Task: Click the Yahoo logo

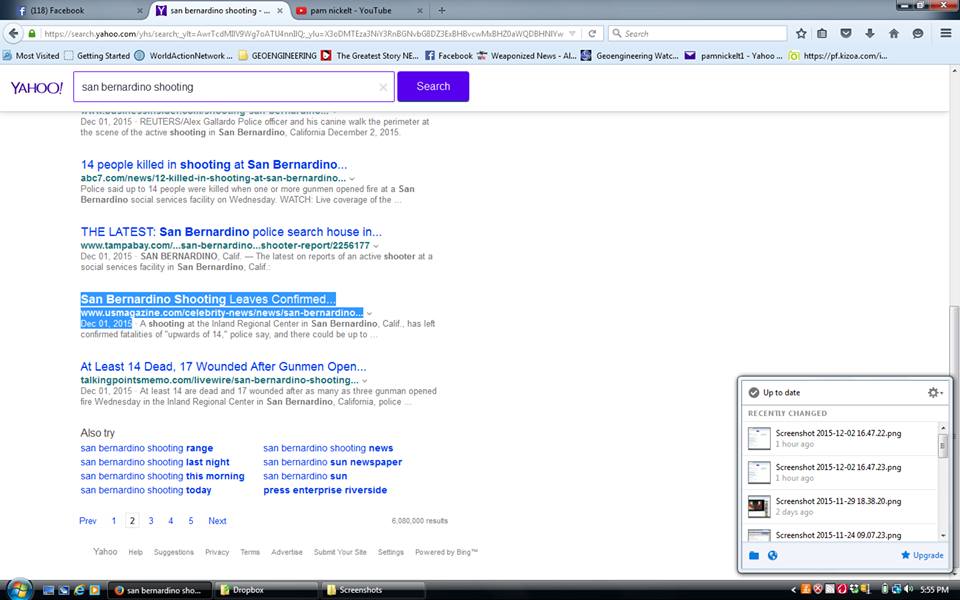Action: tap(37, 88)
